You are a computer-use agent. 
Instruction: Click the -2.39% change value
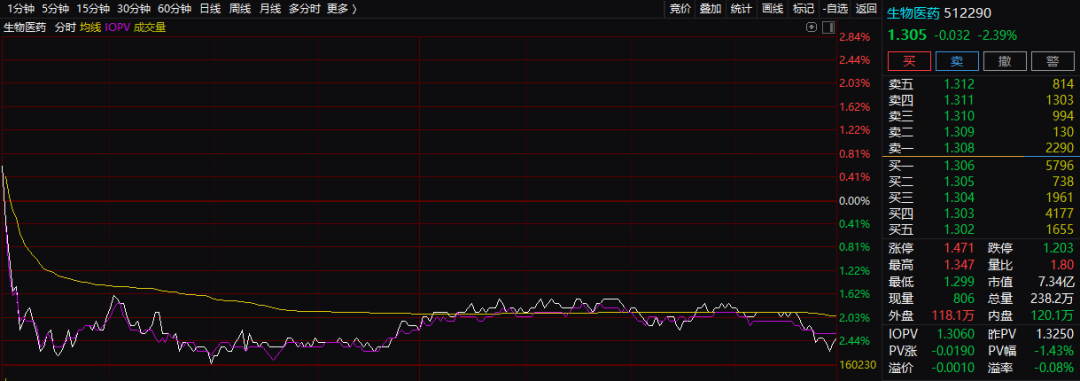[998, 35]
